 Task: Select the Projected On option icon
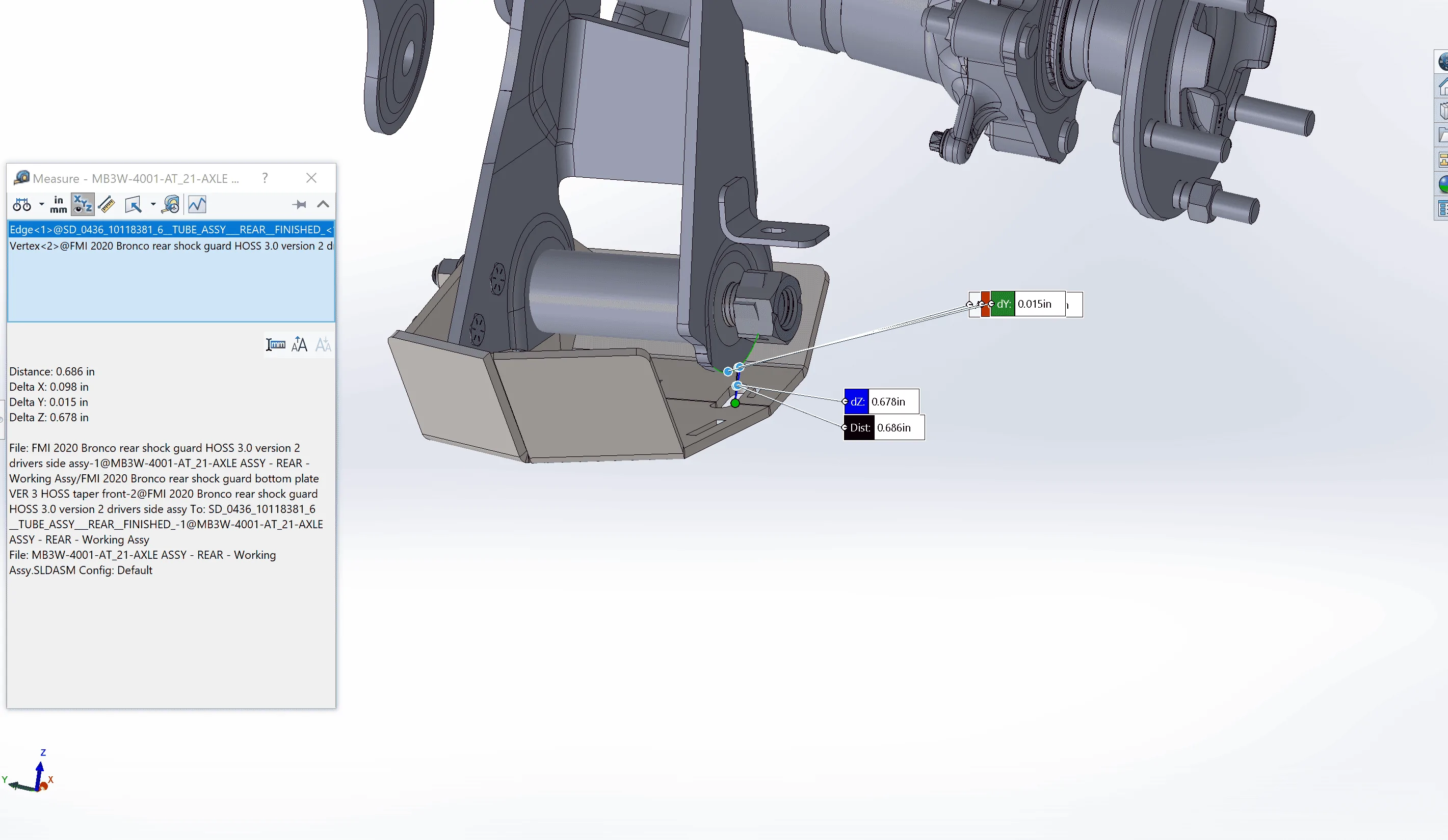pos(134,204)
